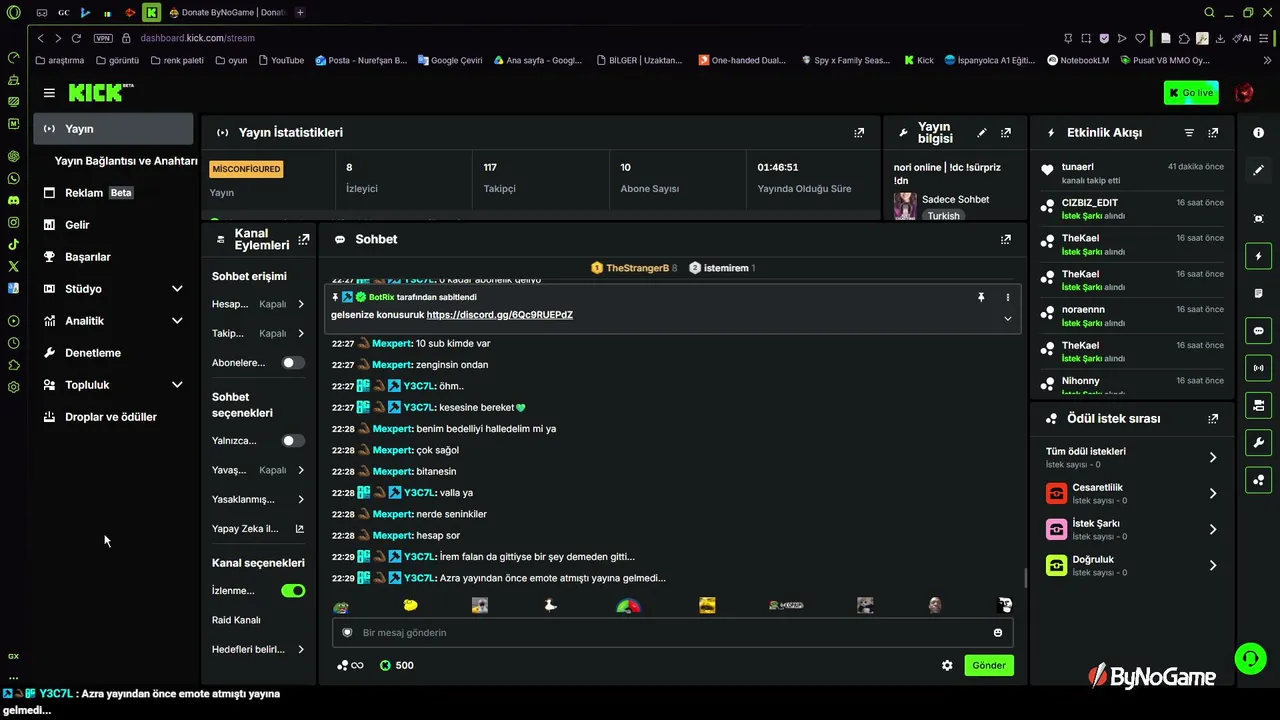Click the broadcast signal icon in the right sidebar
The width and height of the screenshot is (1280, 720).
click(1258, 368)
